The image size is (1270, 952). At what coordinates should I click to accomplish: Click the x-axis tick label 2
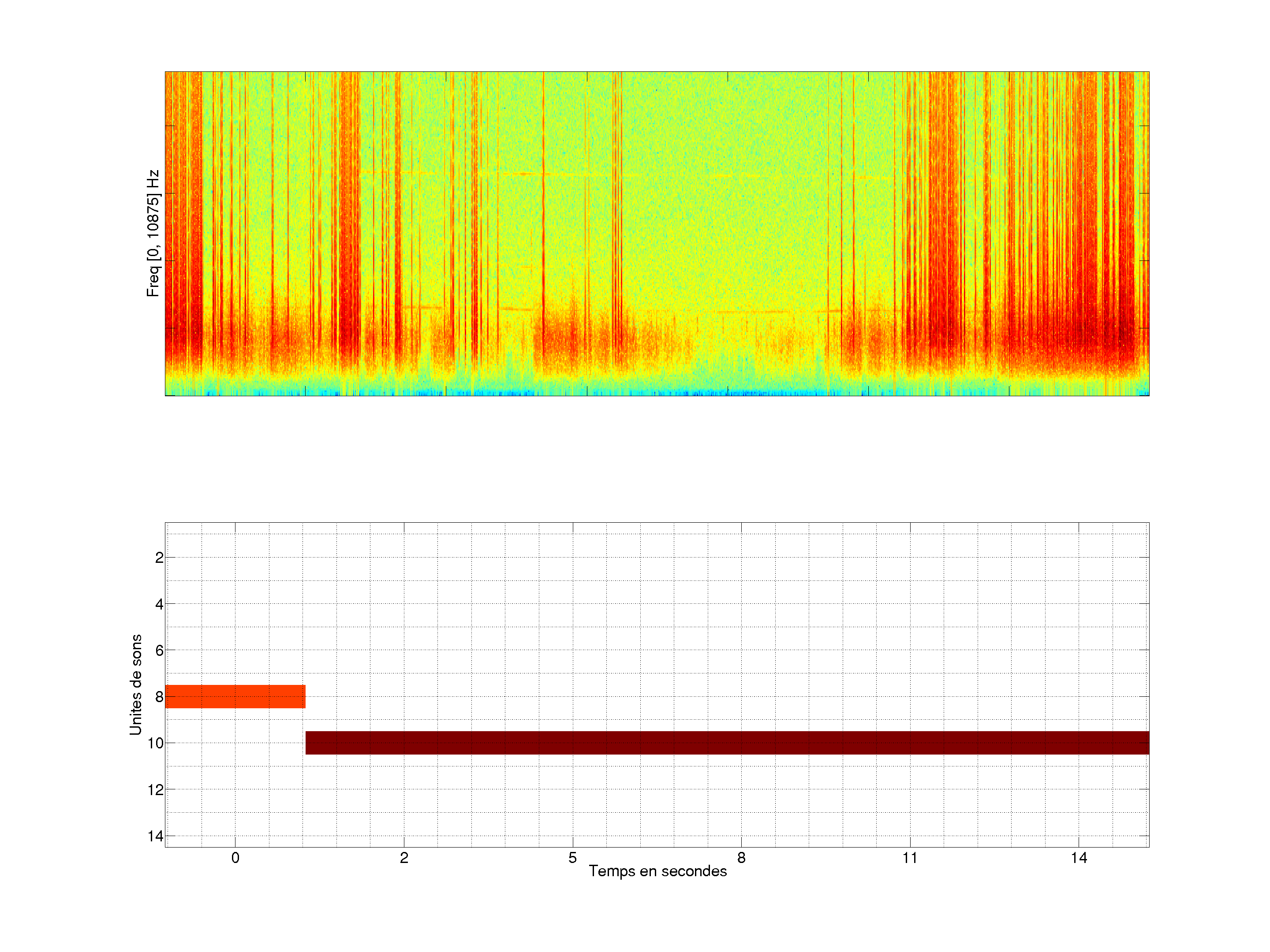[x=403, y=858]
